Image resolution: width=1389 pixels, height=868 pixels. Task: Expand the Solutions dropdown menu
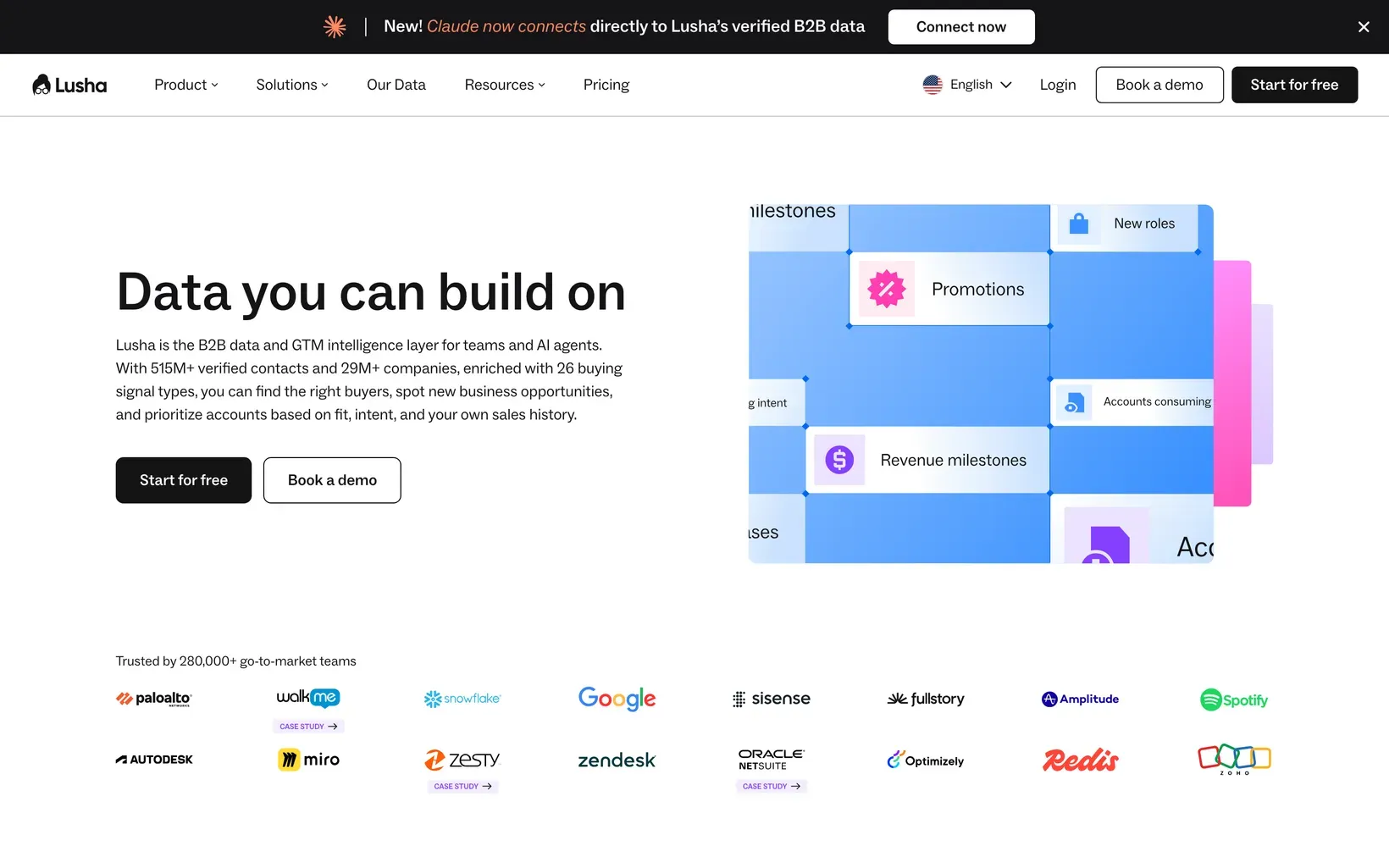pos(292,85)
